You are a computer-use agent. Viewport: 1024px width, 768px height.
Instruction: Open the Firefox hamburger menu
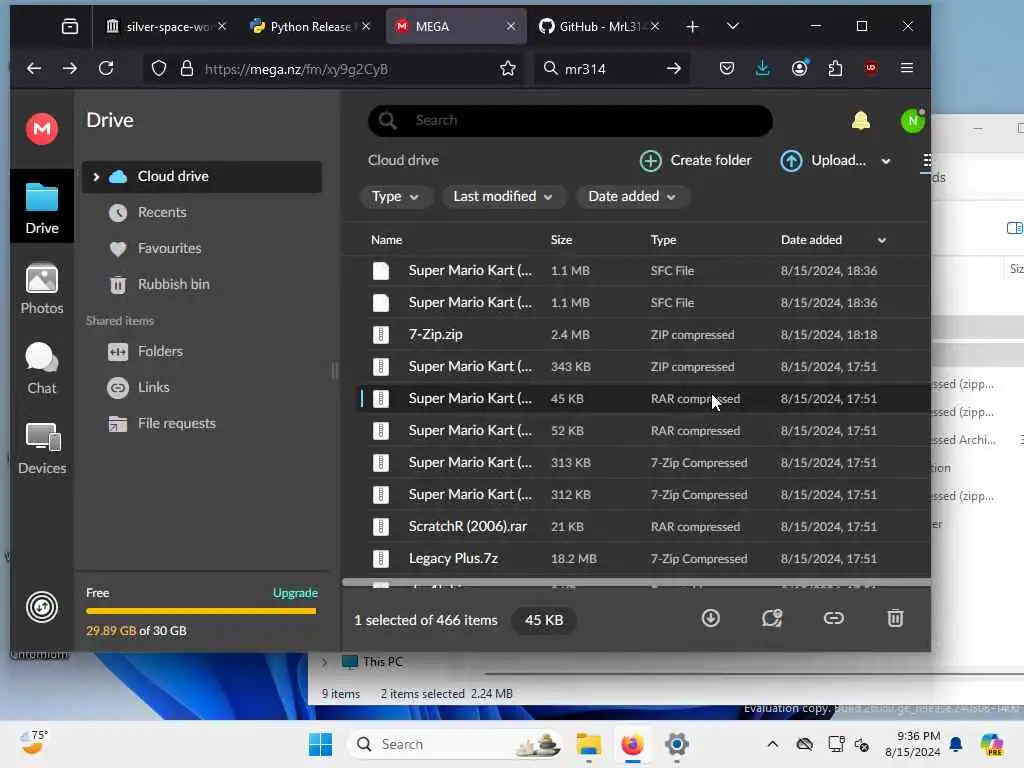click(x=906, y=68)
